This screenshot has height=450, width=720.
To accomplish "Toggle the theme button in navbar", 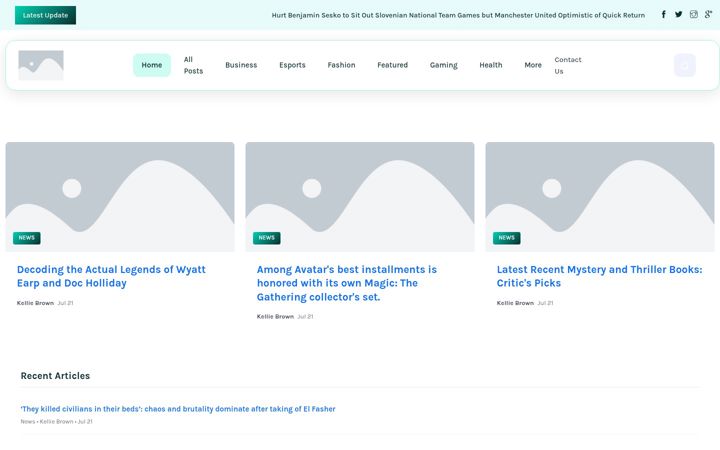I will click(685, 65).
